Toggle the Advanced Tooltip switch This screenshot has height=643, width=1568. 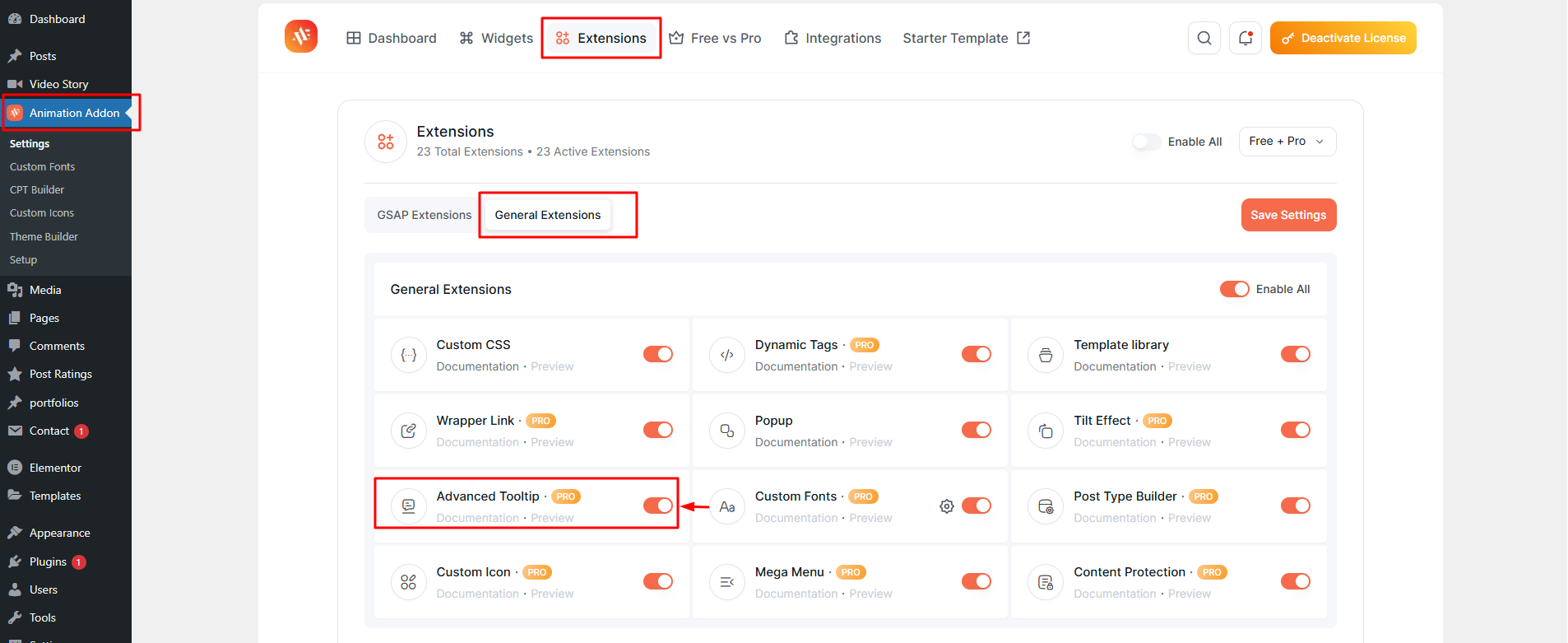pos(658,506)
